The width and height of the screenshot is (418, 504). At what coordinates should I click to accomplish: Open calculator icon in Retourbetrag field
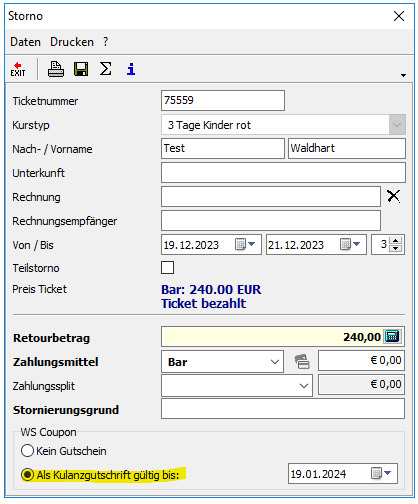click(392, 336)
